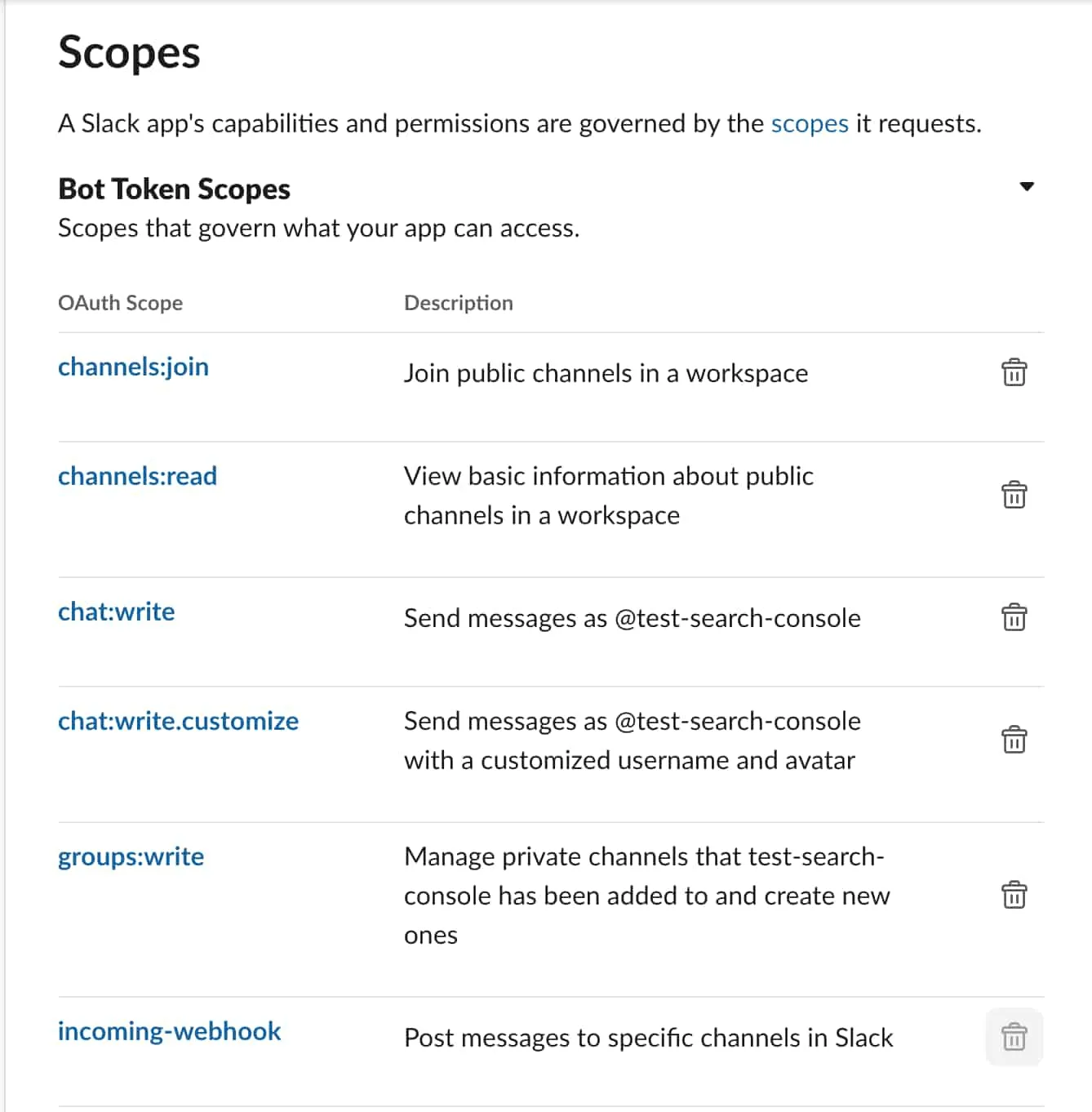Click the Description column header

coord(458,303)
